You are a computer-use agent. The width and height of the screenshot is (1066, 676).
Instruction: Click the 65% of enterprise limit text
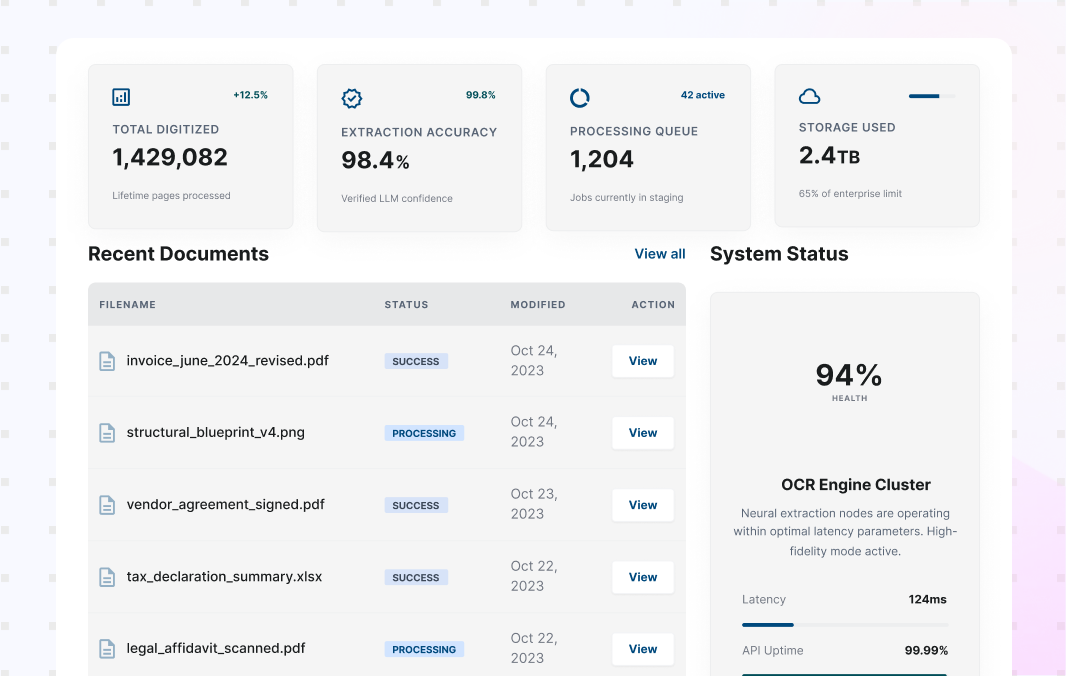[x=850, y=193]
